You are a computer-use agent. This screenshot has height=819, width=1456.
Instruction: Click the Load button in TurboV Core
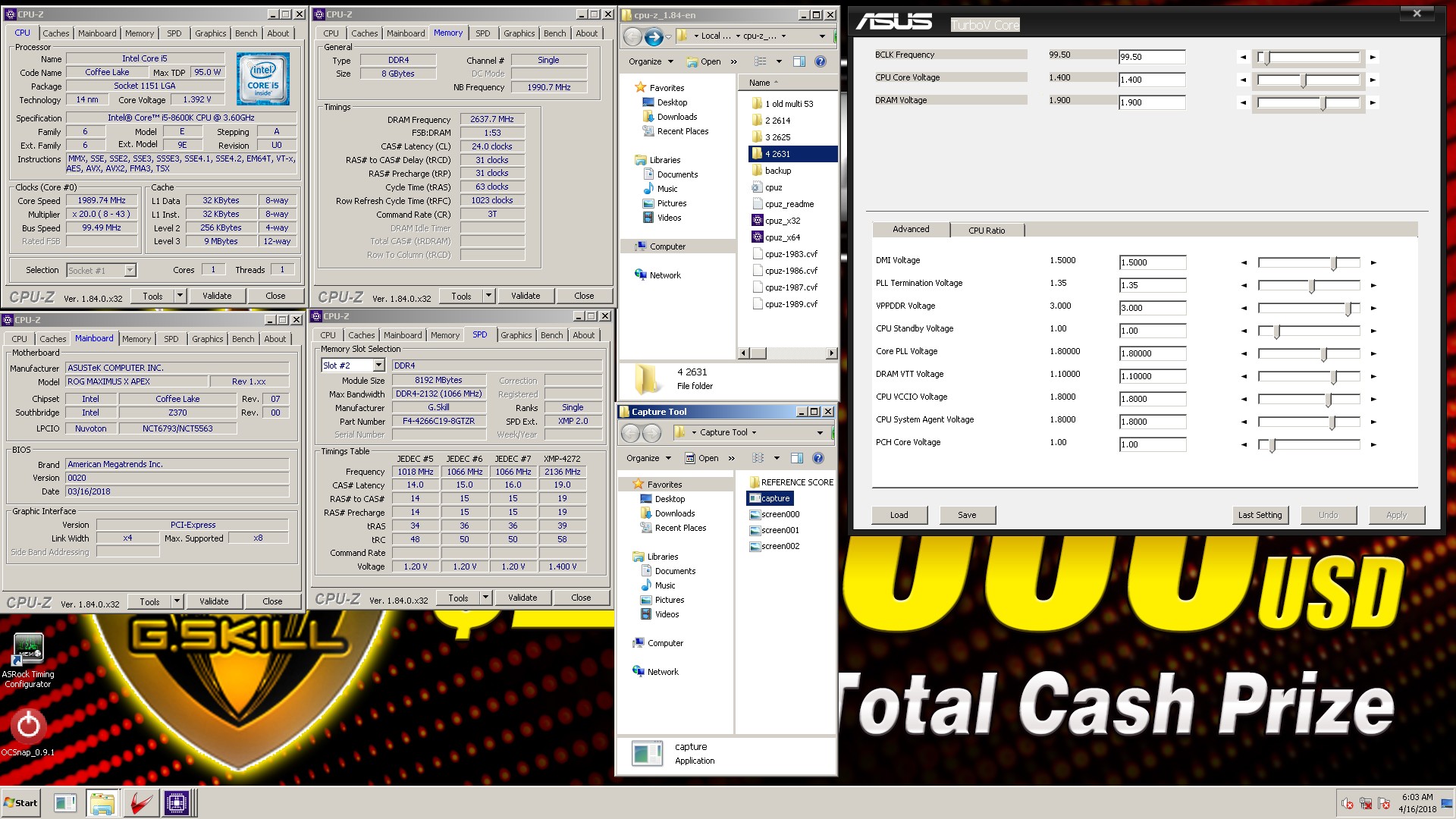coord(899,515)
